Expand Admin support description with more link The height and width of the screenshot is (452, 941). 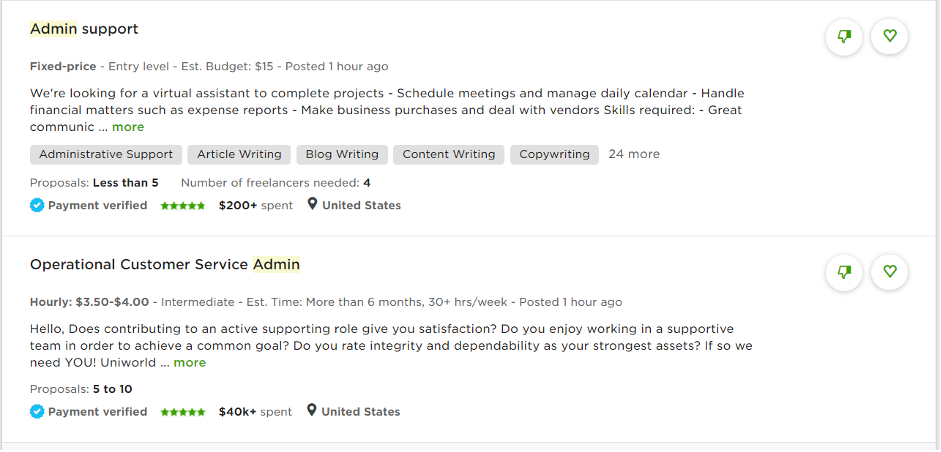tap(128, 127)
